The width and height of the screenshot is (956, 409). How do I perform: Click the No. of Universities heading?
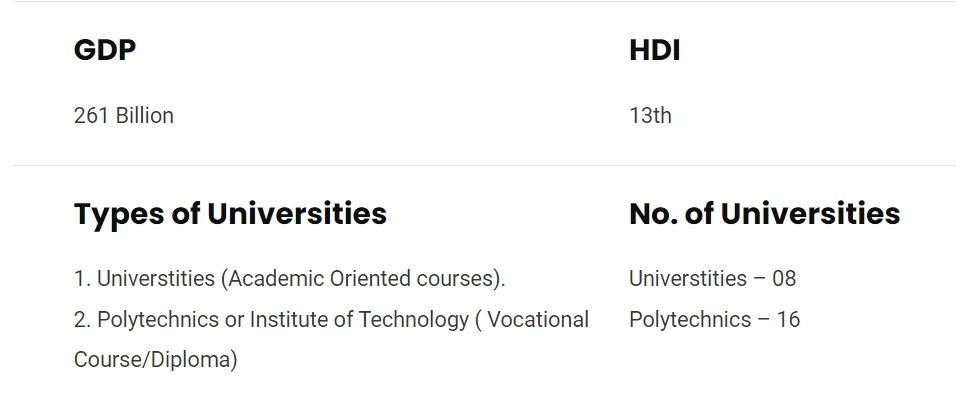tap(764, 214)
